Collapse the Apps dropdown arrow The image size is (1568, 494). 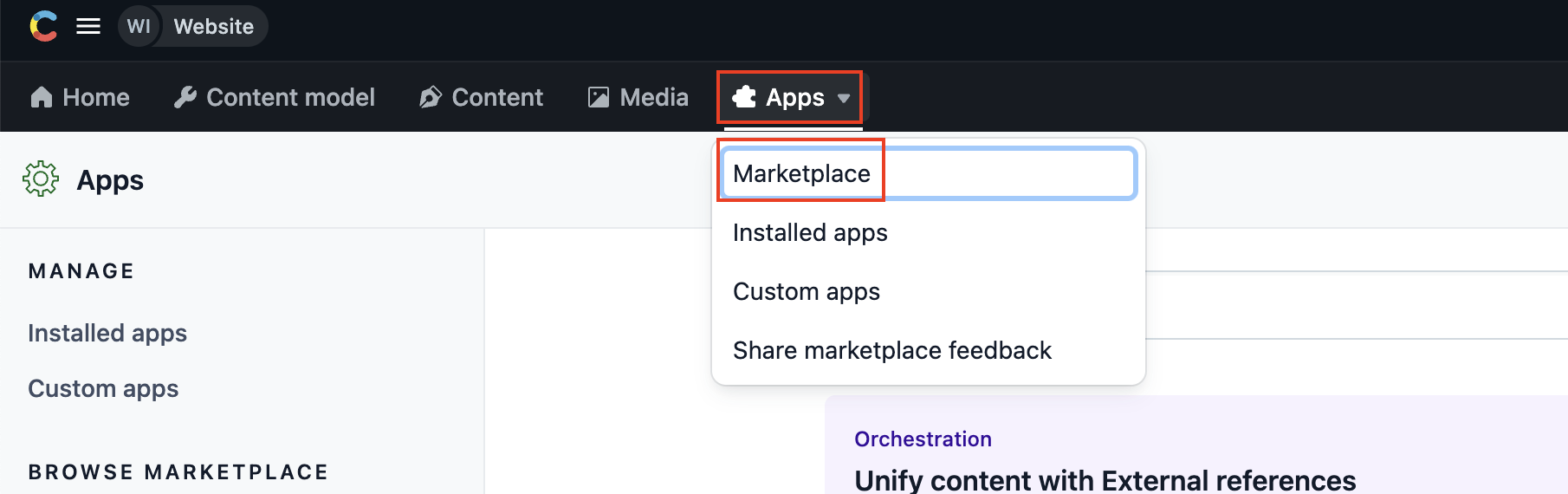[x=844, y=98]
